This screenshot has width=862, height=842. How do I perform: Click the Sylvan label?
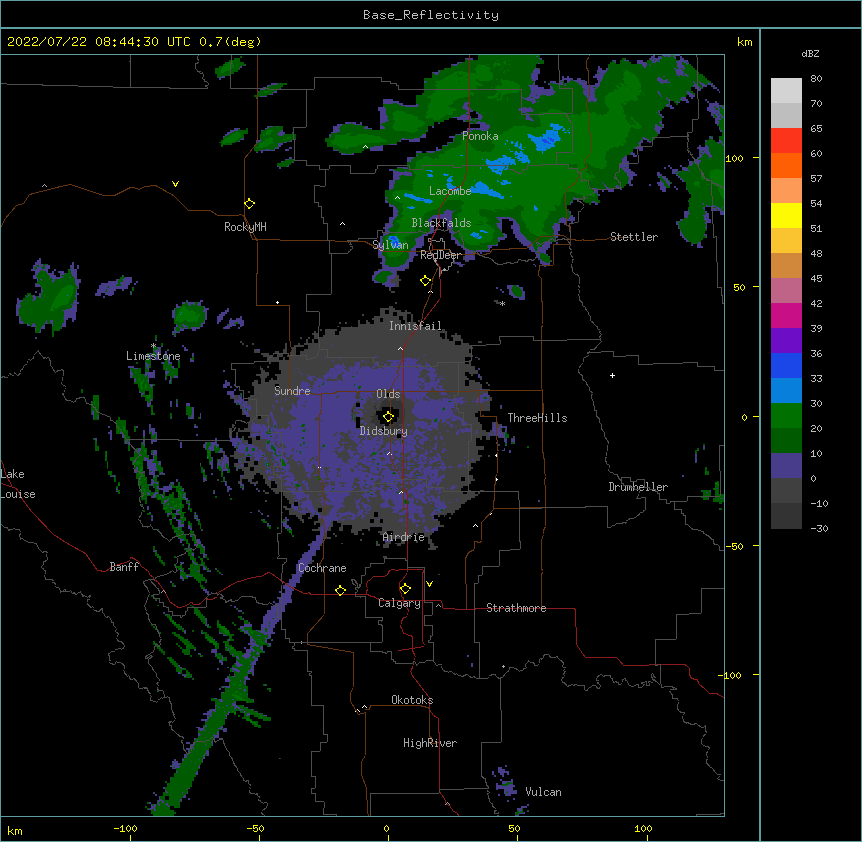[390, 245]
